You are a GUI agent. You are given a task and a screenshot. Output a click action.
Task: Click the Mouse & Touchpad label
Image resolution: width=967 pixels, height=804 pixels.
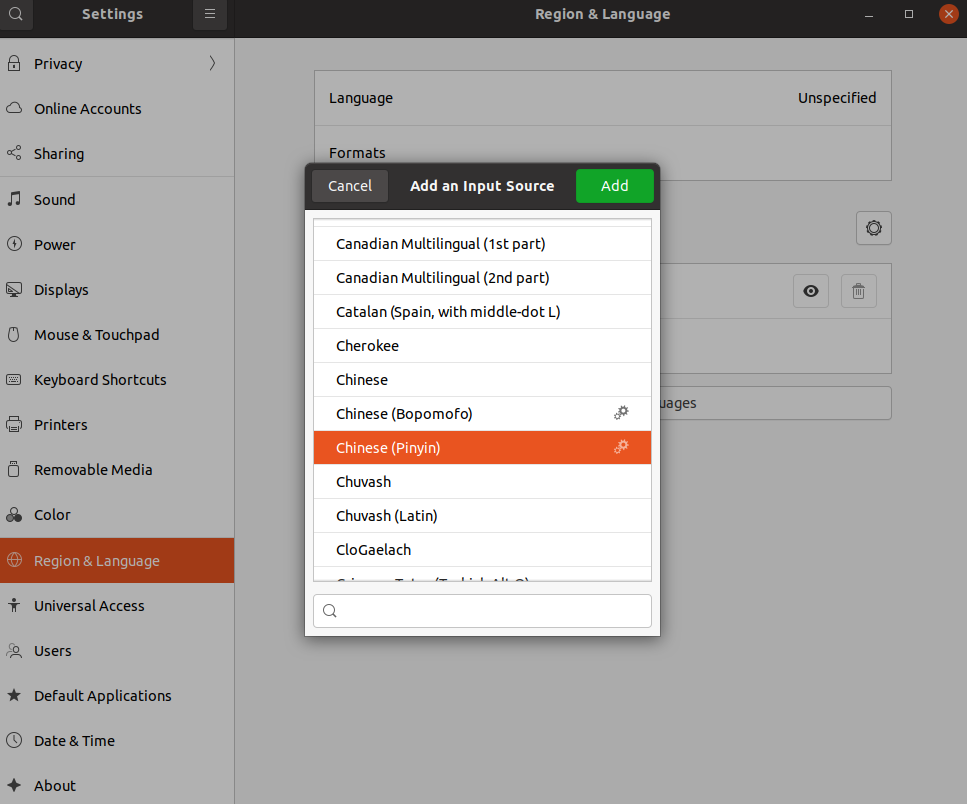[x=96, y=335]
